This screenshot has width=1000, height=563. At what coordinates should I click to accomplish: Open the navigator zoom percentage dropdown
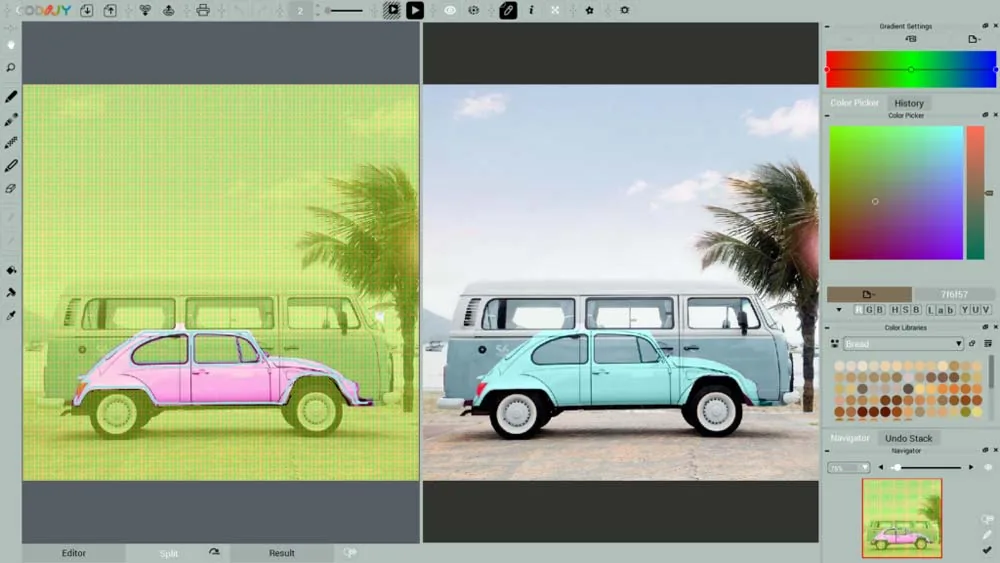[x=848, y=467]
